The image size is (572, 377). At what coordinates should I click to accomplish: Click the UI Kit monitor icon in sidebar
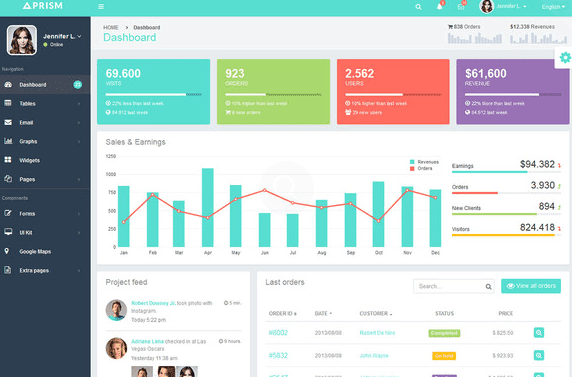pyautogui.click(x=8, y=232)
